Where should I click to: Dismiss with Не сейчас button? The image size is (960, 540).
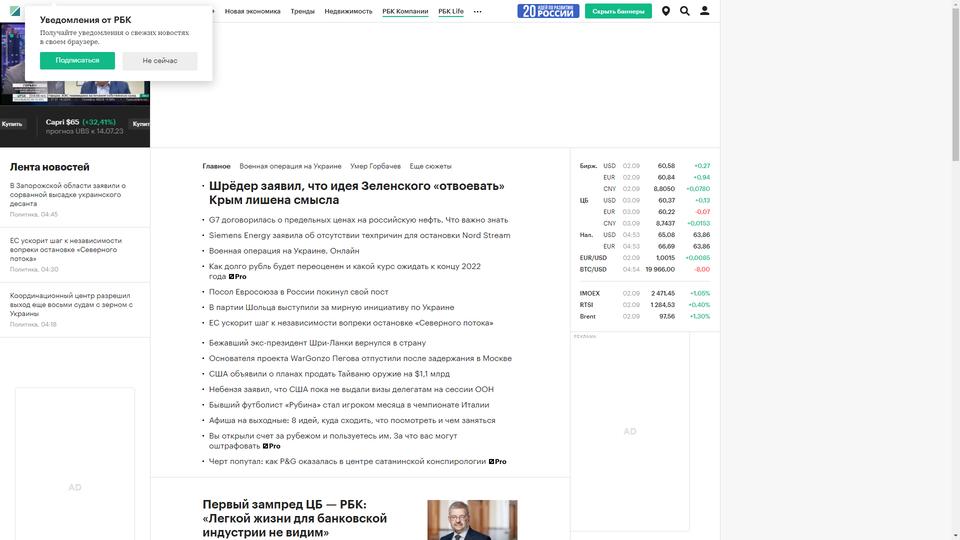[x=160, y=61]
